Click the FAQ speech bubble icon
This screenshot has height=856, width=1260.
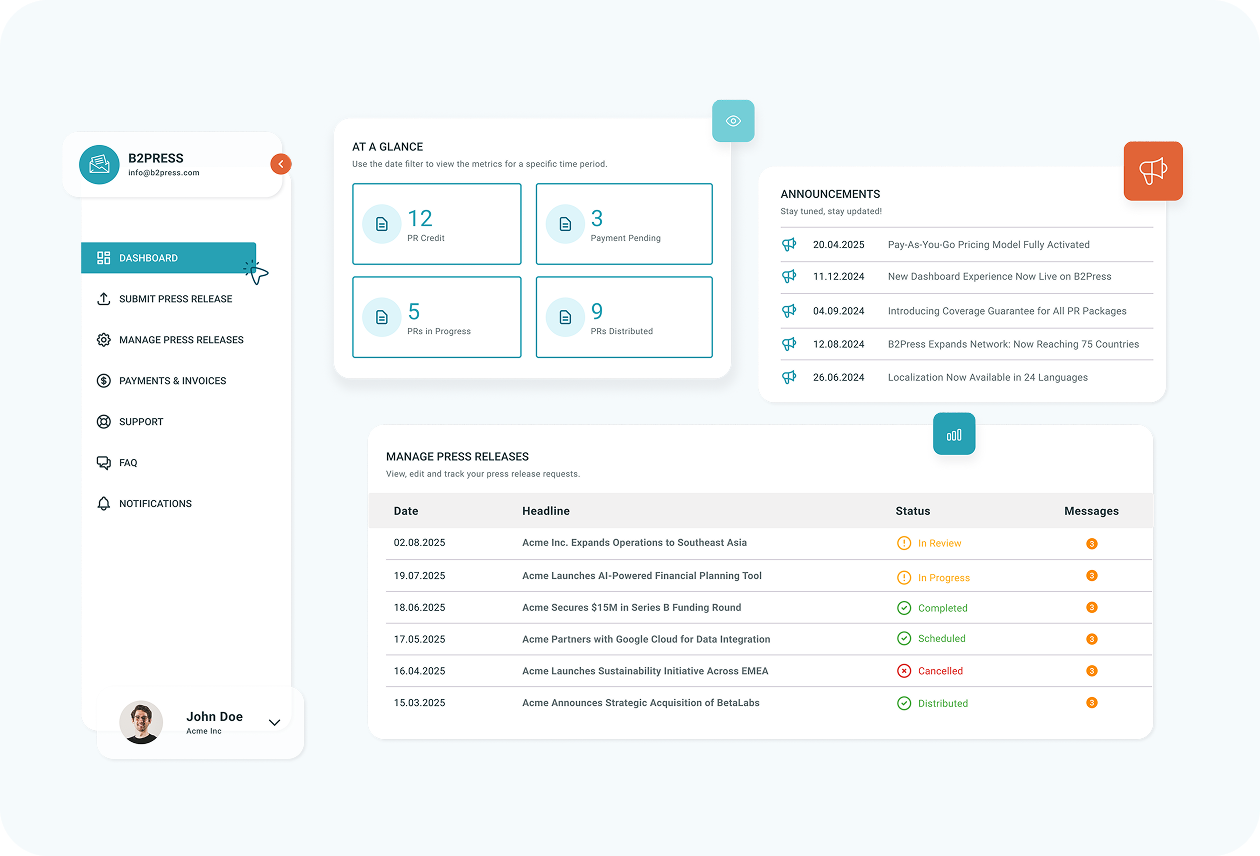click(x=103, y=462)
